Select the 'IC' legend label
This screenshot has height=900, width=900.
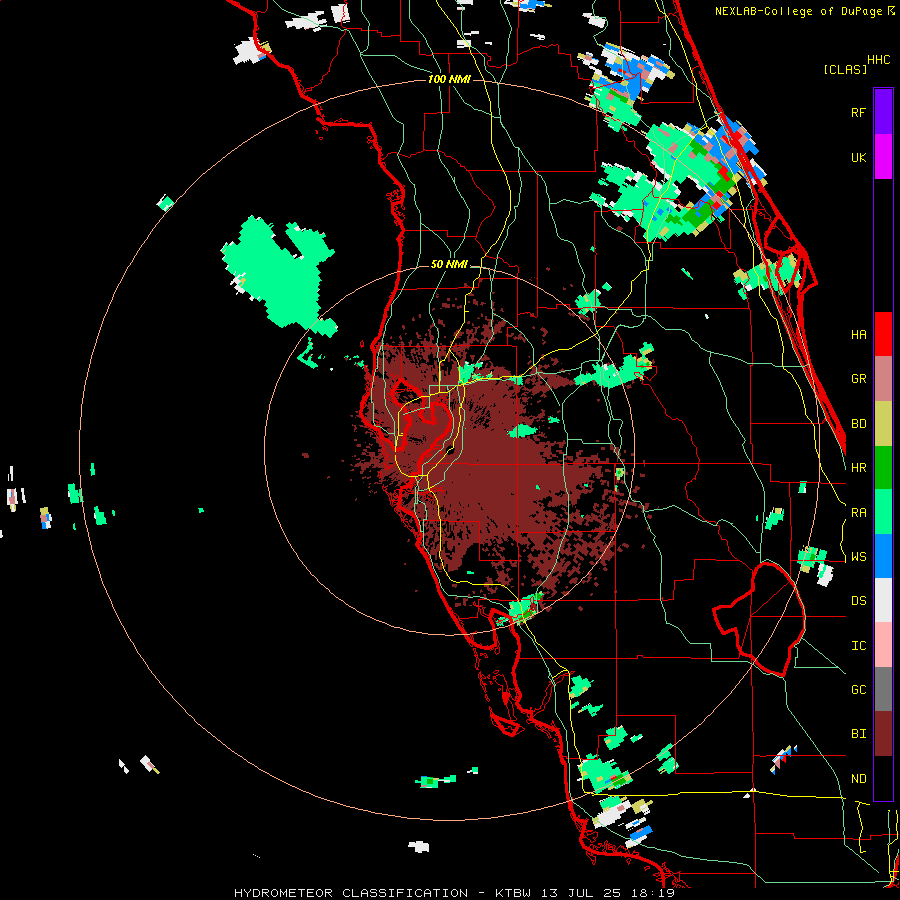coord(858,646)
